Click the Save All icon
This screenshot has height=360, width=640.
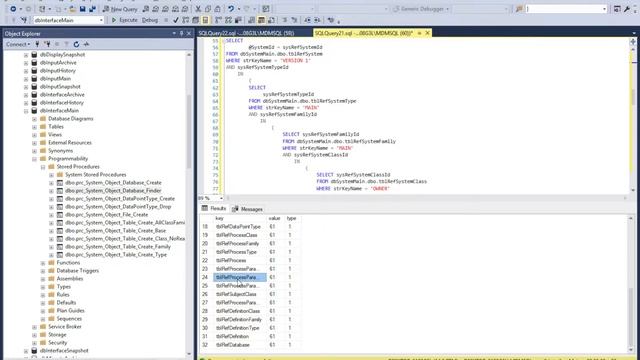92,9
